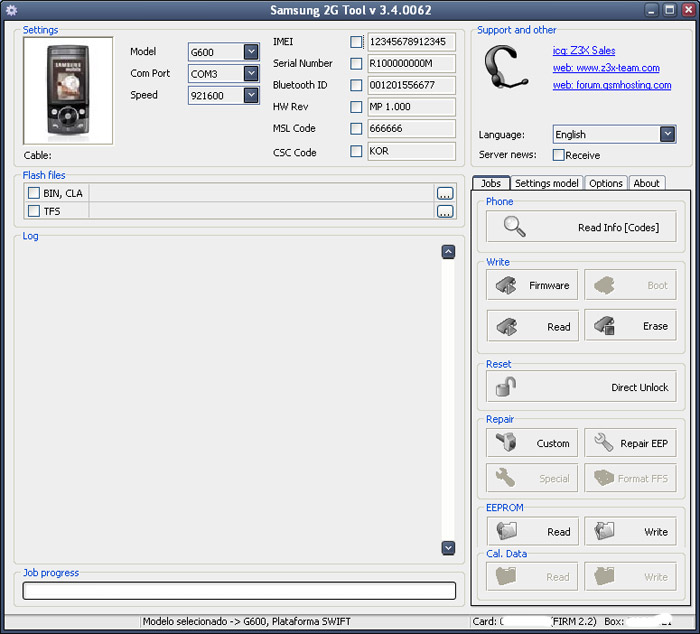Click the headset support icon
This screenshot has width=700, height=634.
(505, 67)
